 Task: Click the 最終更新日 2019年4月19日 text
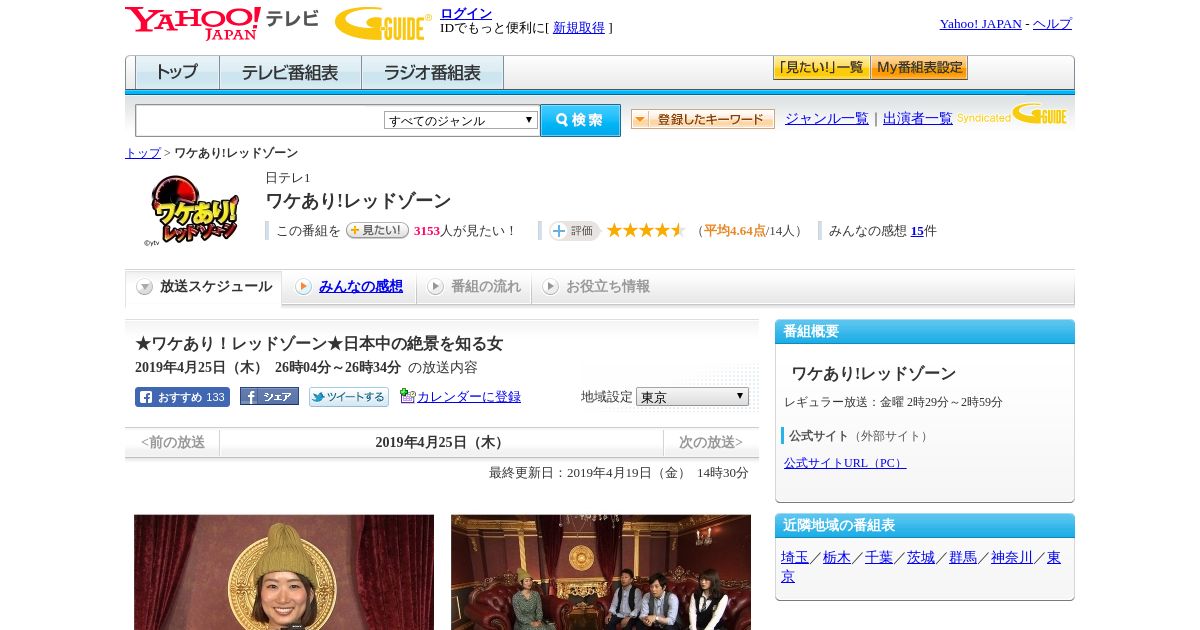coord(619,473)
